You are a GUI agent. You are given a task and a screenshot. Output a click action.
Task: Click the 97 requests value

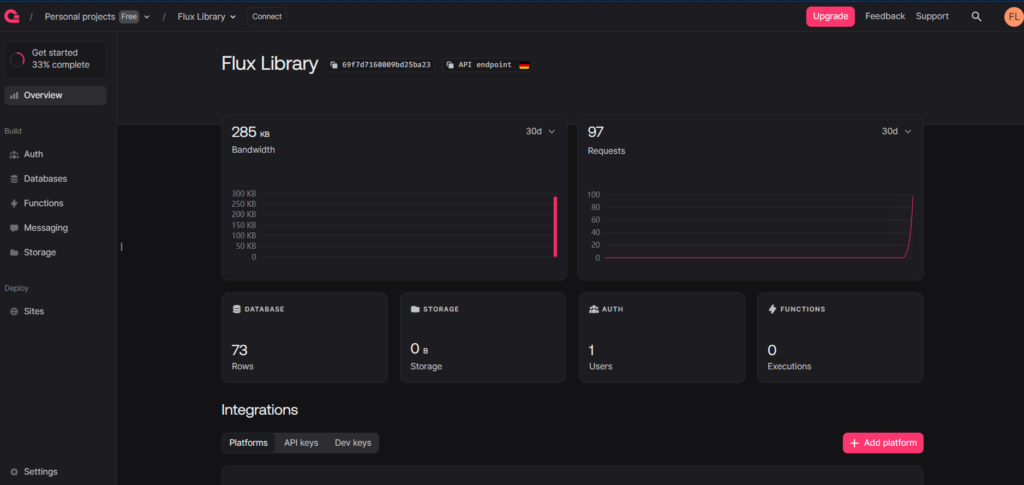point(596,133)
